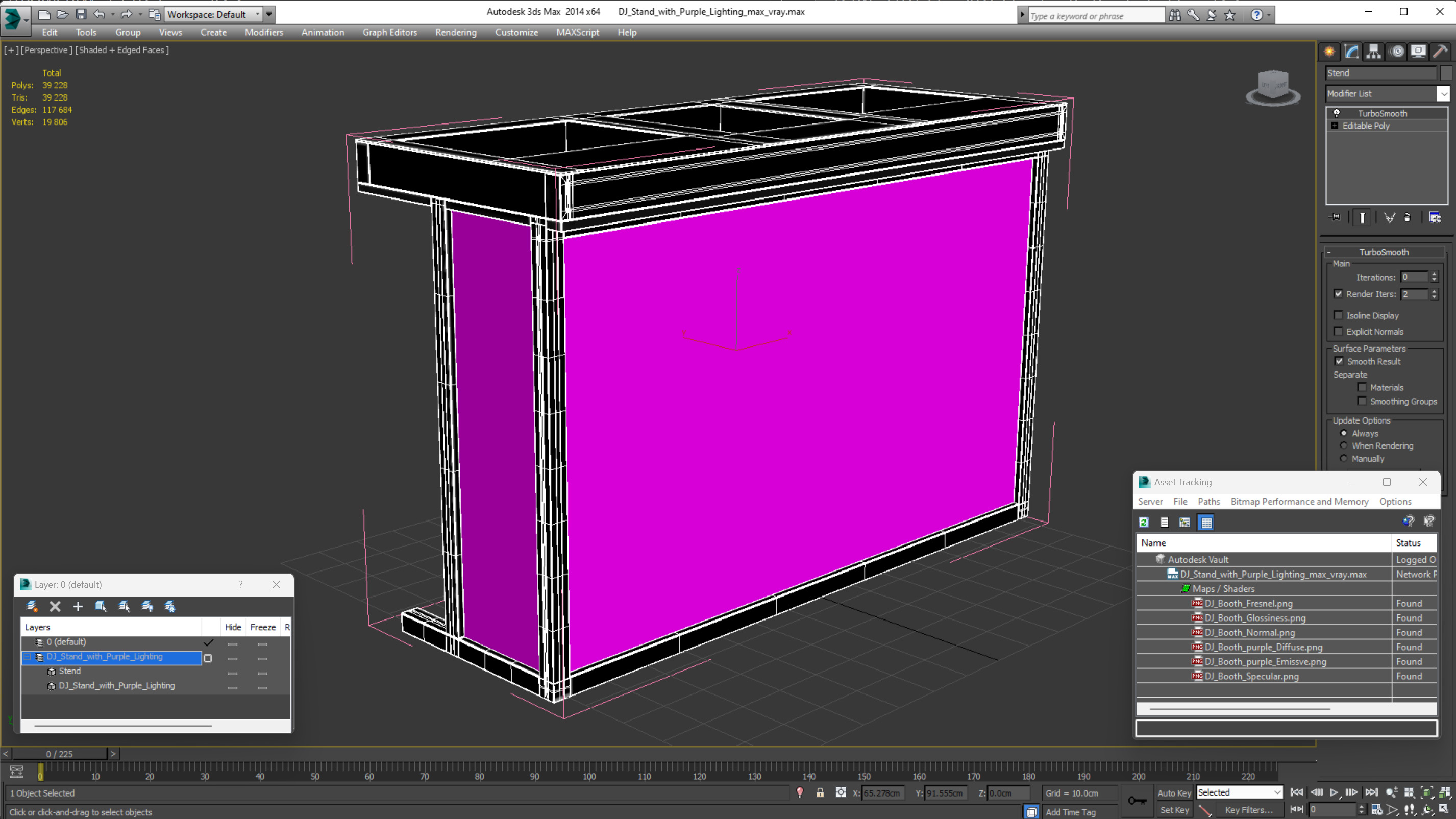Image resolution: width=1456 pixels, height=819 pixels.
Task: Select the Modifiers menu item
Action: (263, 32)
